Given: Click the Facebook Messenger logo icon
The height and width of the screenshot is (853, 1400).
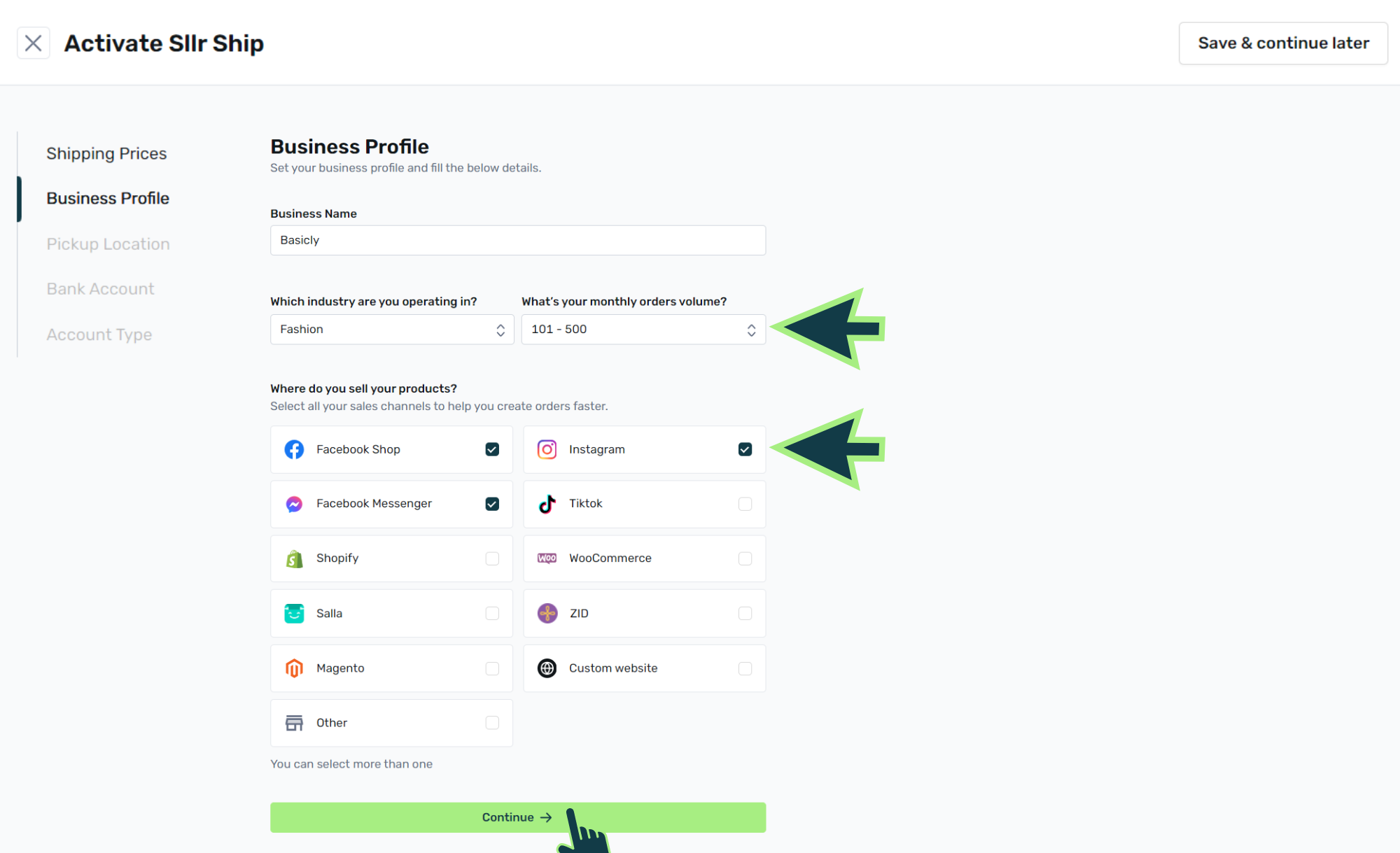Looking at the screenshot, I should click(x=294, y=504).
